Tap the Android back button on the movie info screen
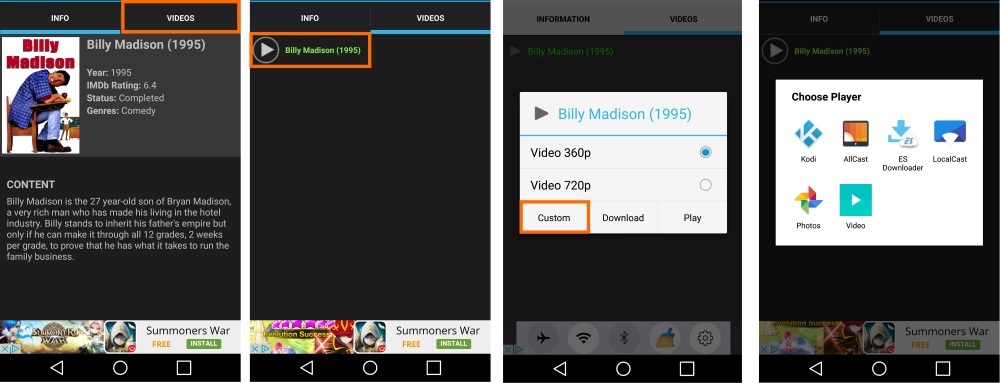Viewport: 1000px width, 383px height. pyautogui.click(x=57, y=368)
